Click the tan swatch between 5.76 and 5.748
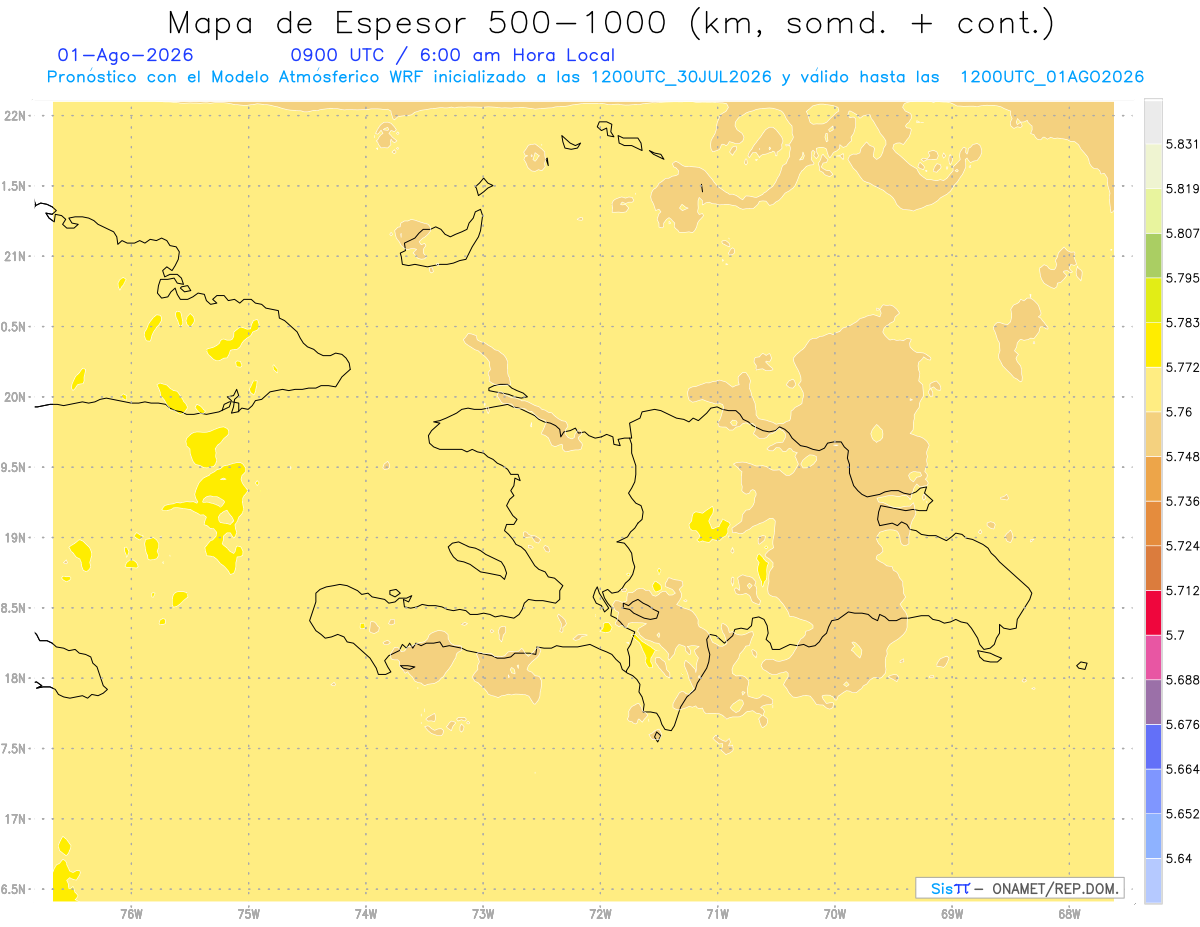 1153,433
